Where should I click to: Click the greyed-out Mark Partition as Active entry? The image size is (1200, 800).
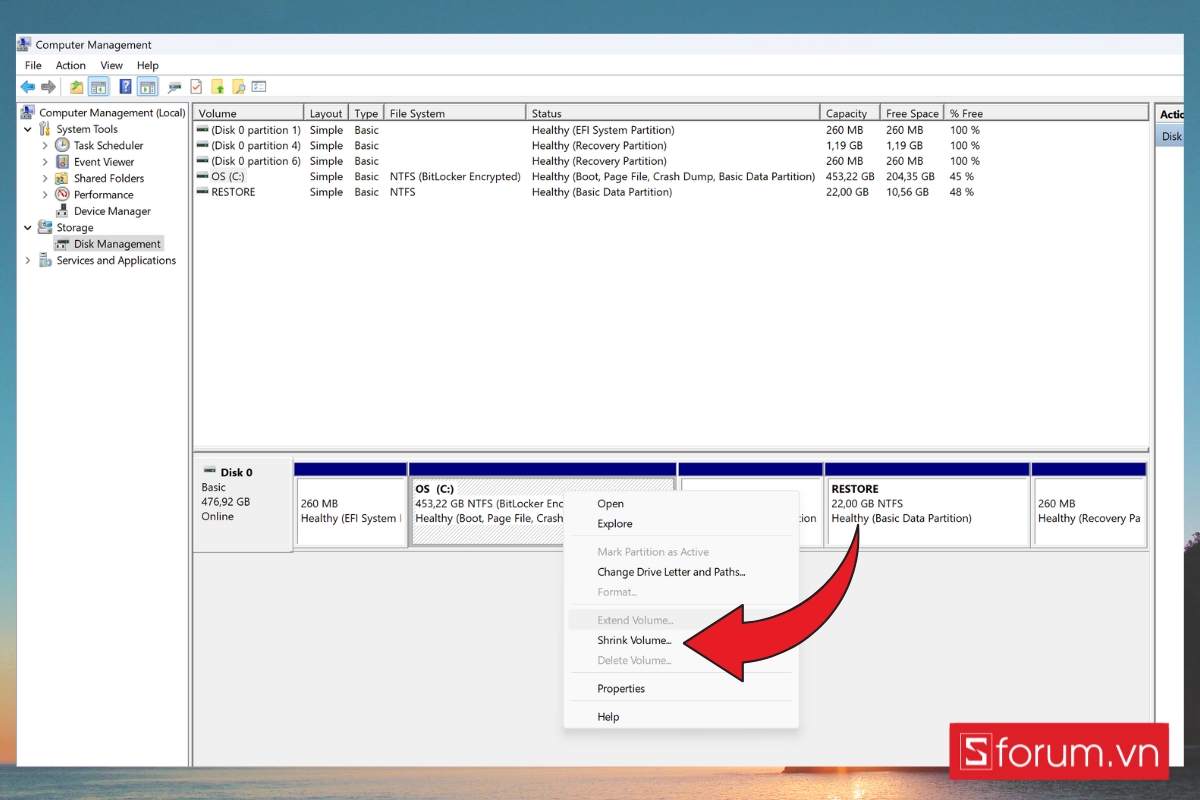coord(682,552)
